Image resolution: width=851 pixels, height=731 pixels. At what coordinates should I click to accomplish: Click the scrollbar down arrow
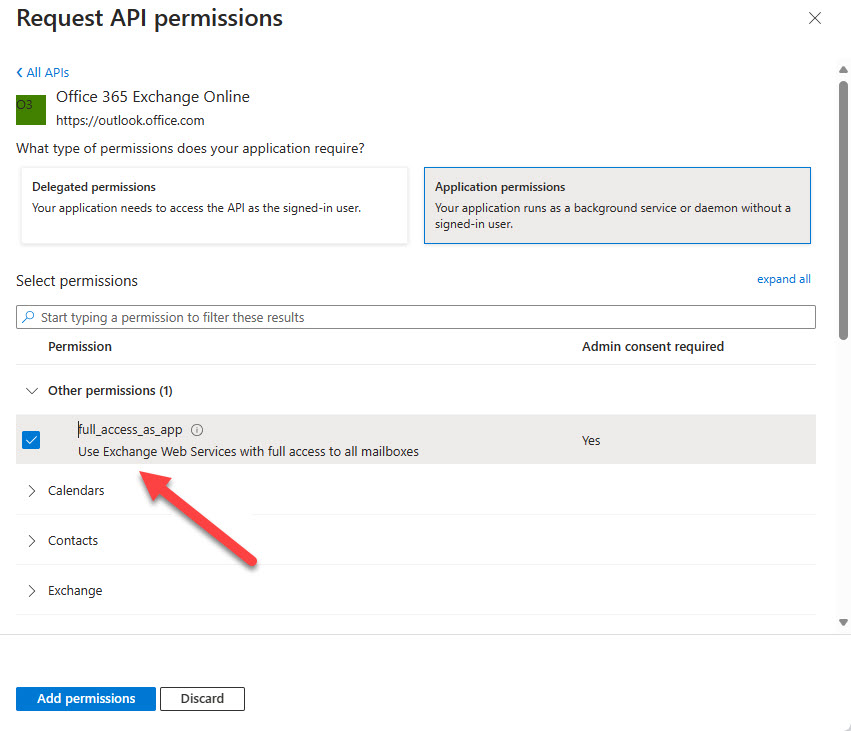click(843, 622)
